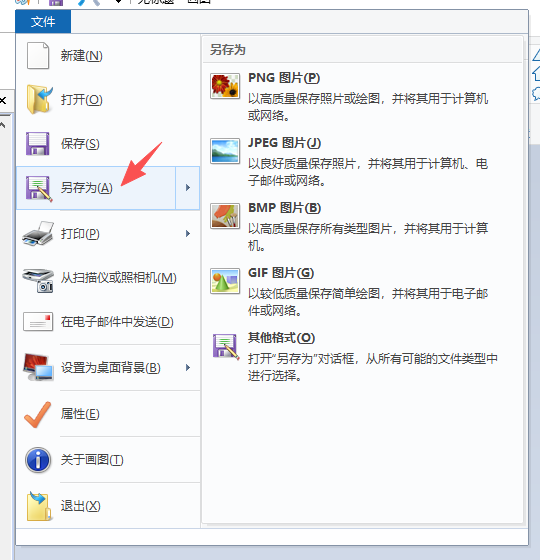
Task: Select 另存为(A) menu entry
Action: [x=96, y=188]
